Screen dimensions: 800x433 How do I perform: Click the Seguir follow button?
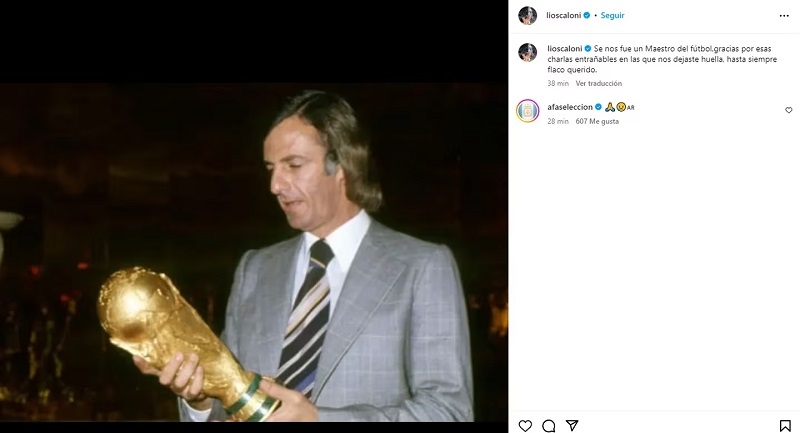click(x=612, y=16)
